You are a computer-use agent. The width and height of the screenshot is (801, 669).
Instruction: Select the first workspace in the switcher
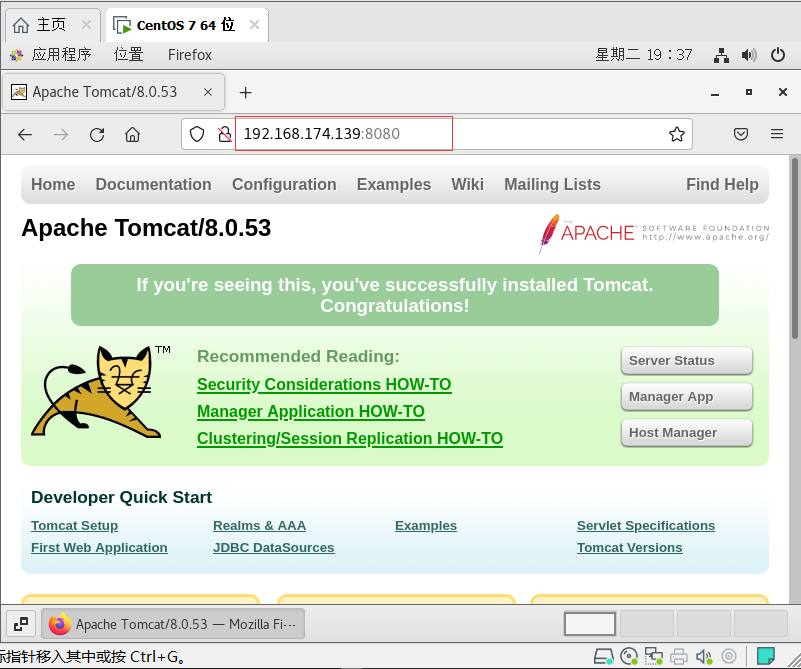coord(590,624)
